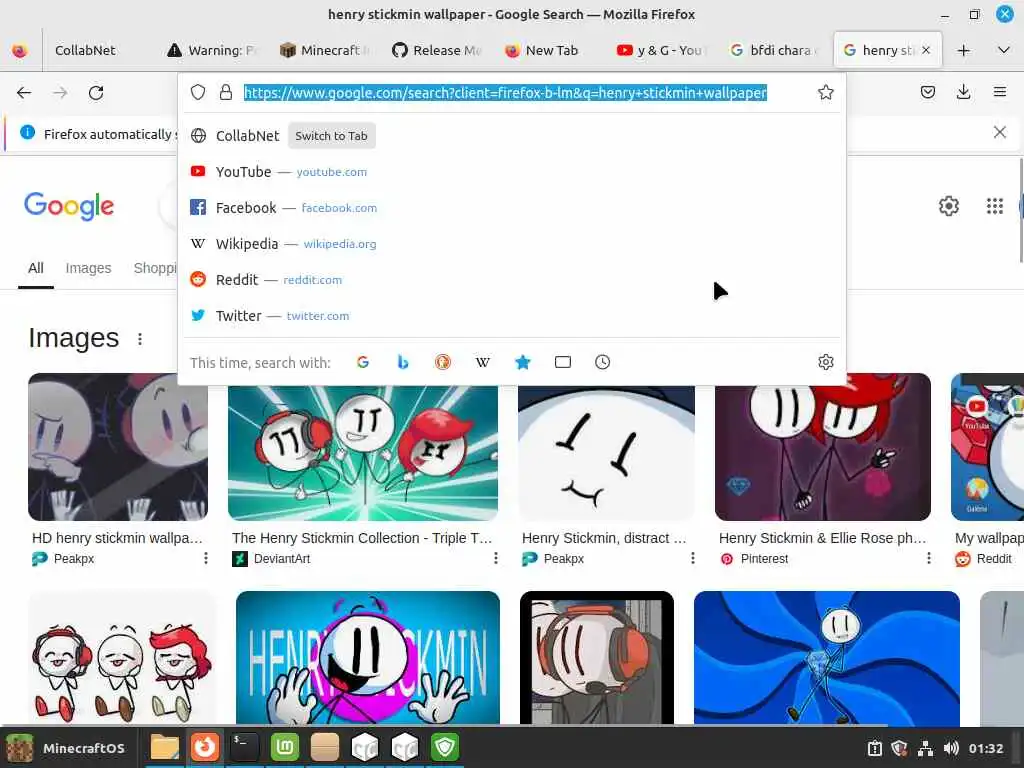The height and width of the screenshot is (768, 1024).
Task: Open blue swirl Henry Stickmin image
Action: pyautogui.click(x=827, y=658)
